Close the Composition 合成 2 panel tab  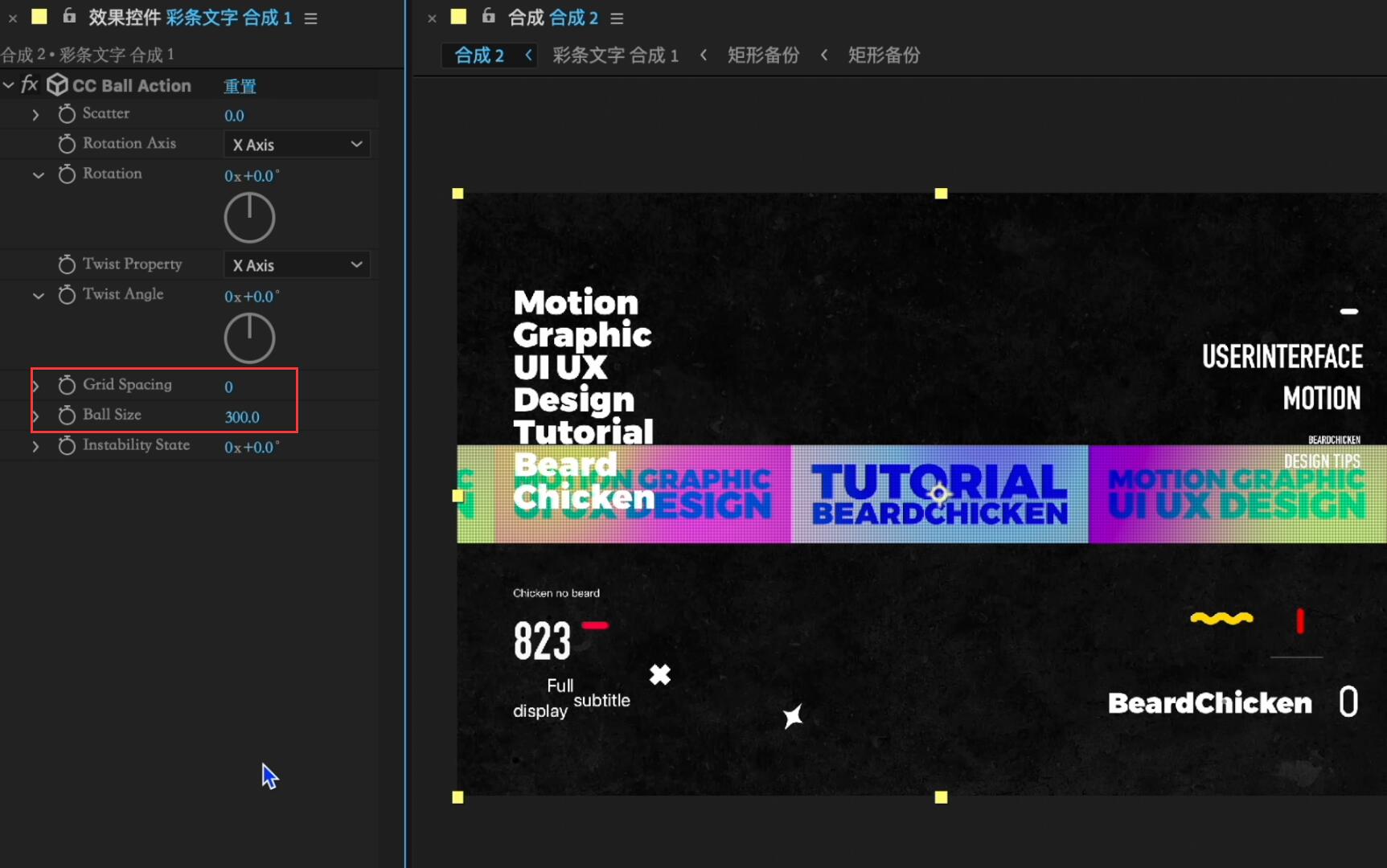(x=432, y=18)
